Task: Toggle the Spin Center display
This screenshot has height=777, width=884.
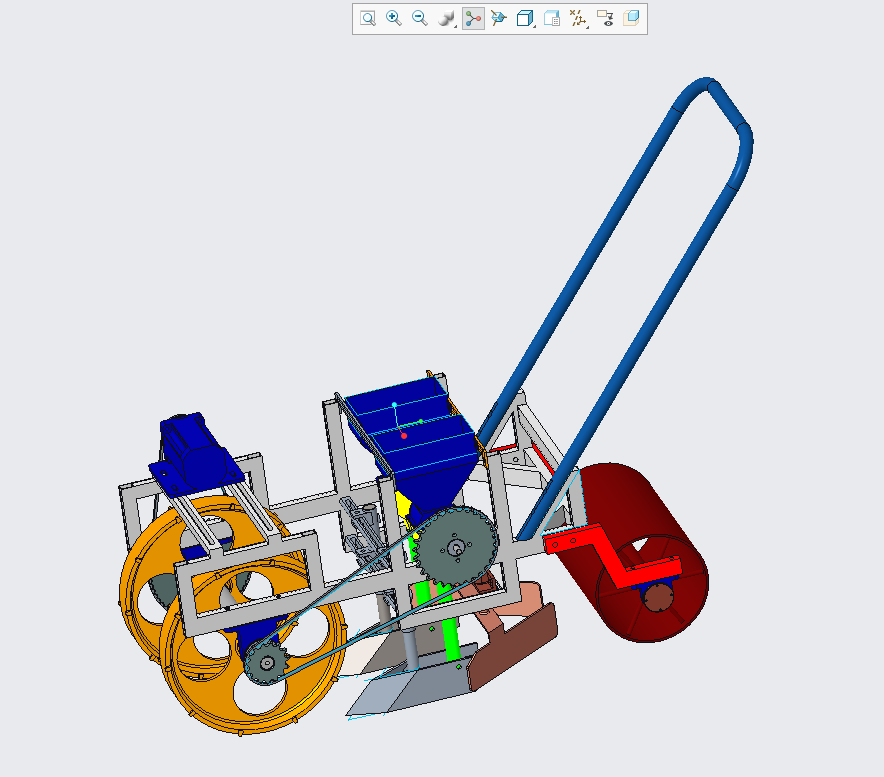Action: (x=473, y=18)
